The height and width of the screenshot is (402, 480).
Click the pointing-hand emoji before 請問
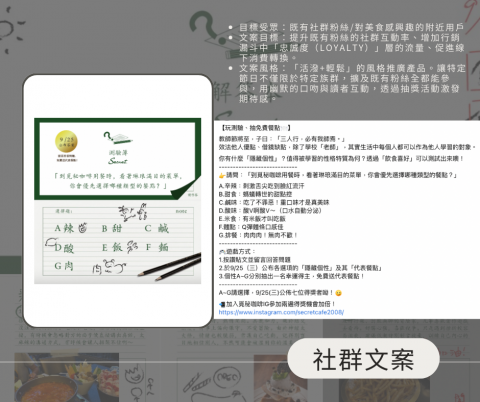[x=222, y=175]
